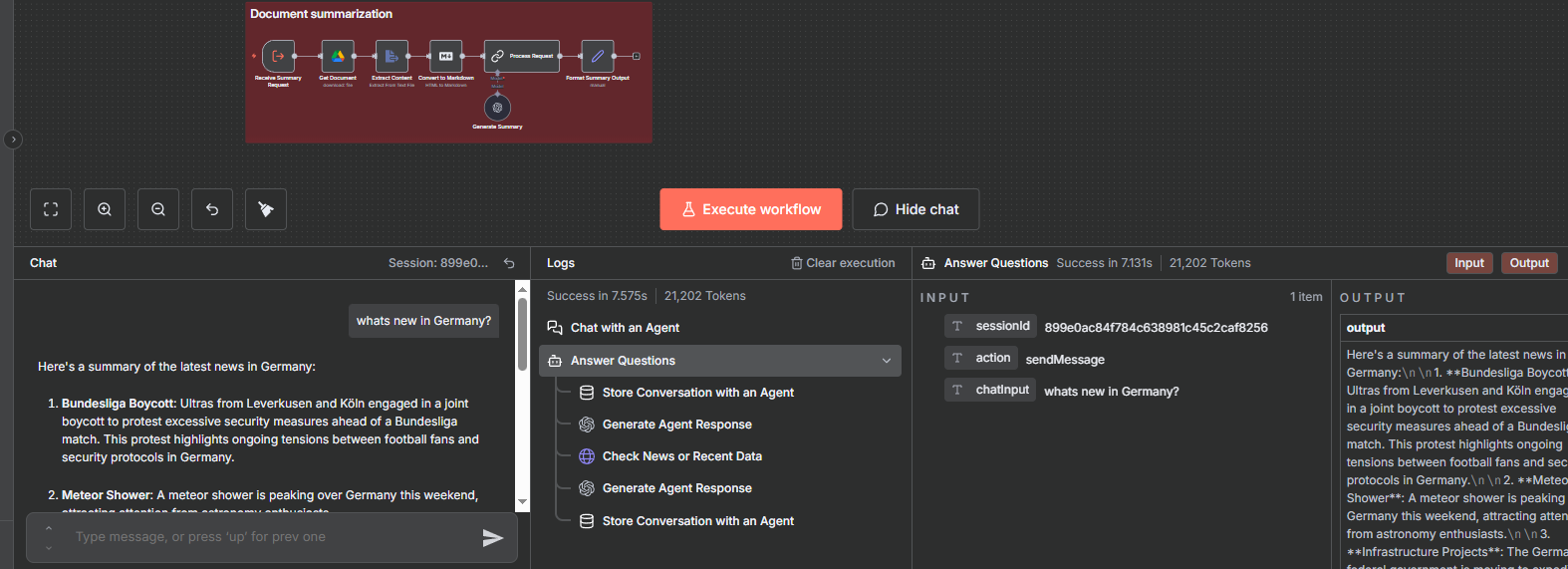Click the zoom-to-fit canvas button
This screenshot has width=1568, height=569.
[x=51, y=209]
